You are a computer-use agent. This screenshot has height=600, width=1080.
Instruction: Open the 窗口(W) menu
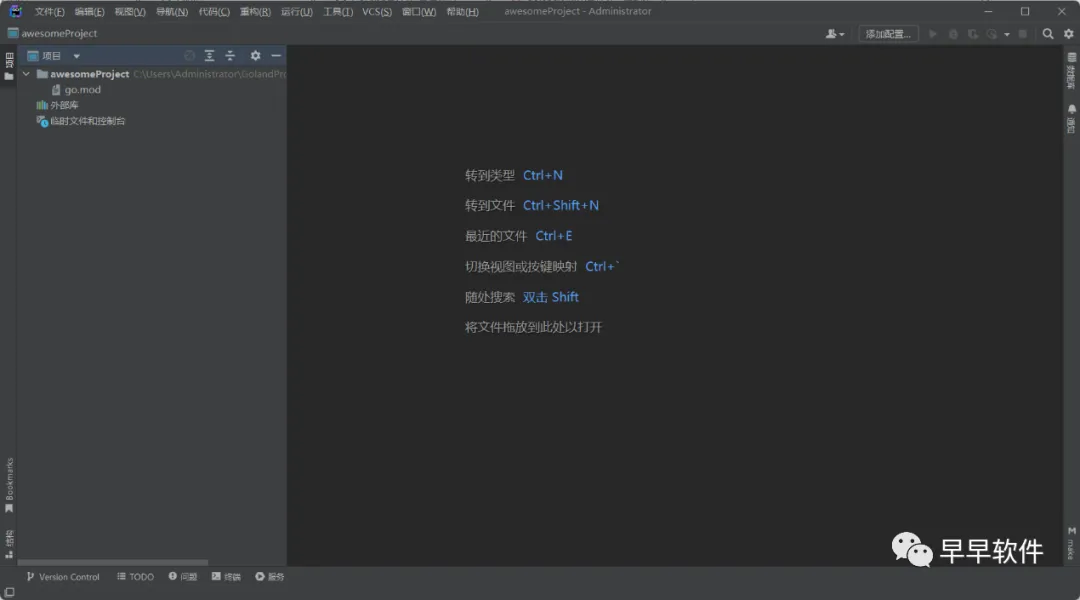click(419, 12)
